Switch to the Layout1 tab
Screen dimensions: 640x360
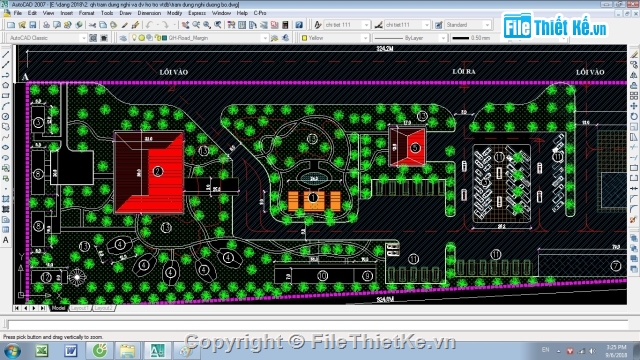[x=80, y=308]
